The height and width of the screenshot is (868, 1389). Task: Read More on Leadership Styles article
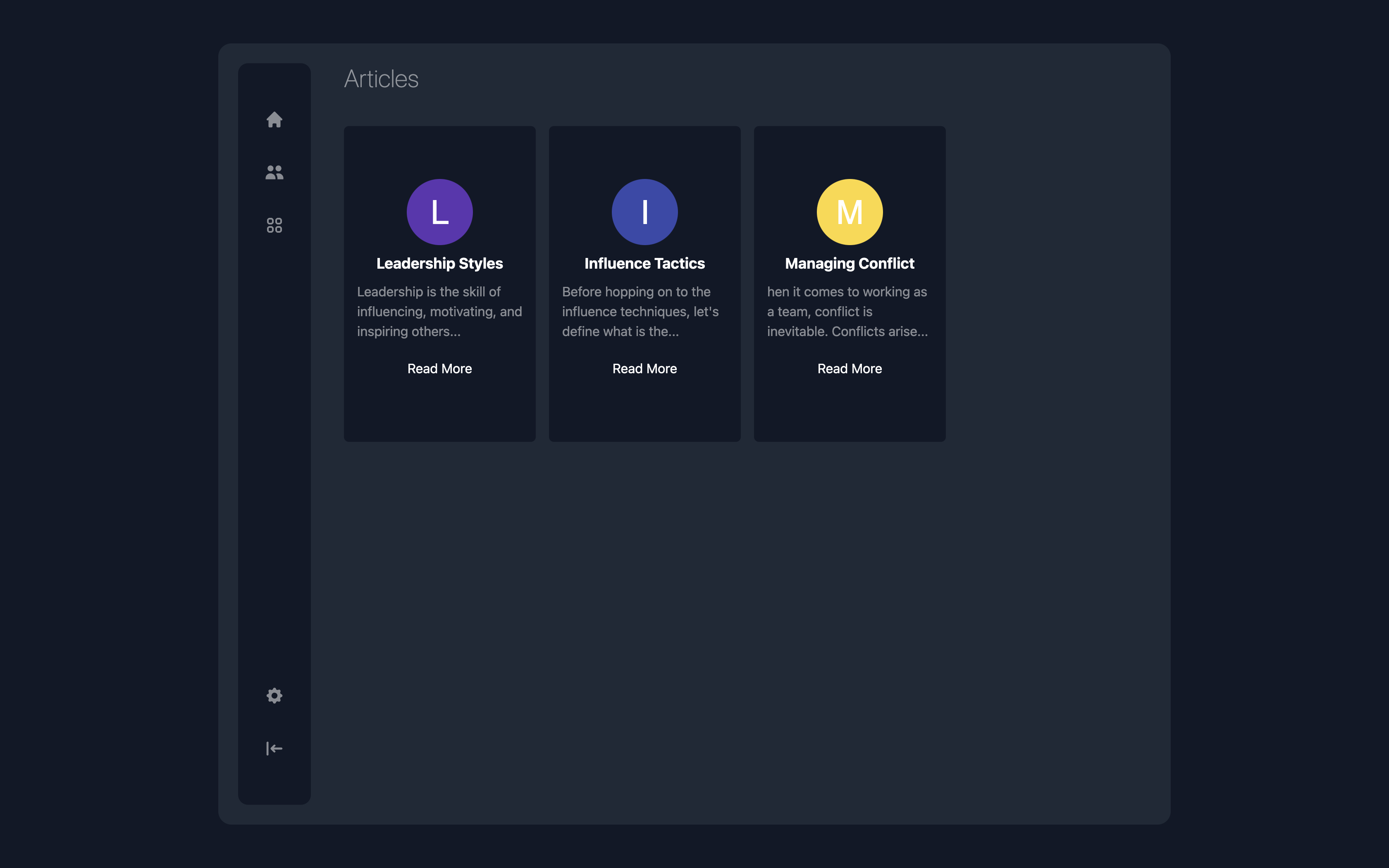click(440, 369)
